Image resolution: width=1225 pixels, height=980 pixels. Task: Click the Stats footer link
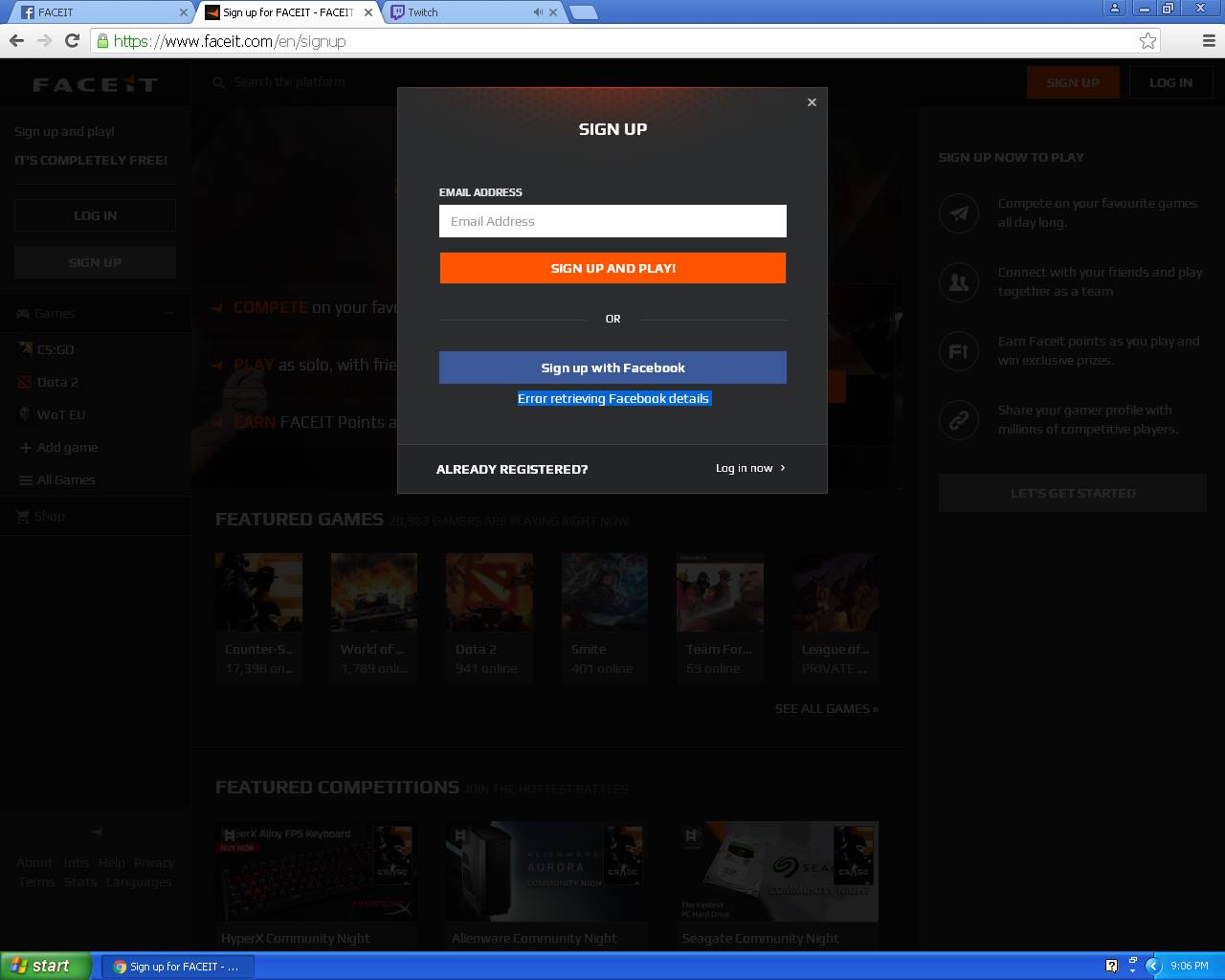pyautogui.click(x=80, y=881)
